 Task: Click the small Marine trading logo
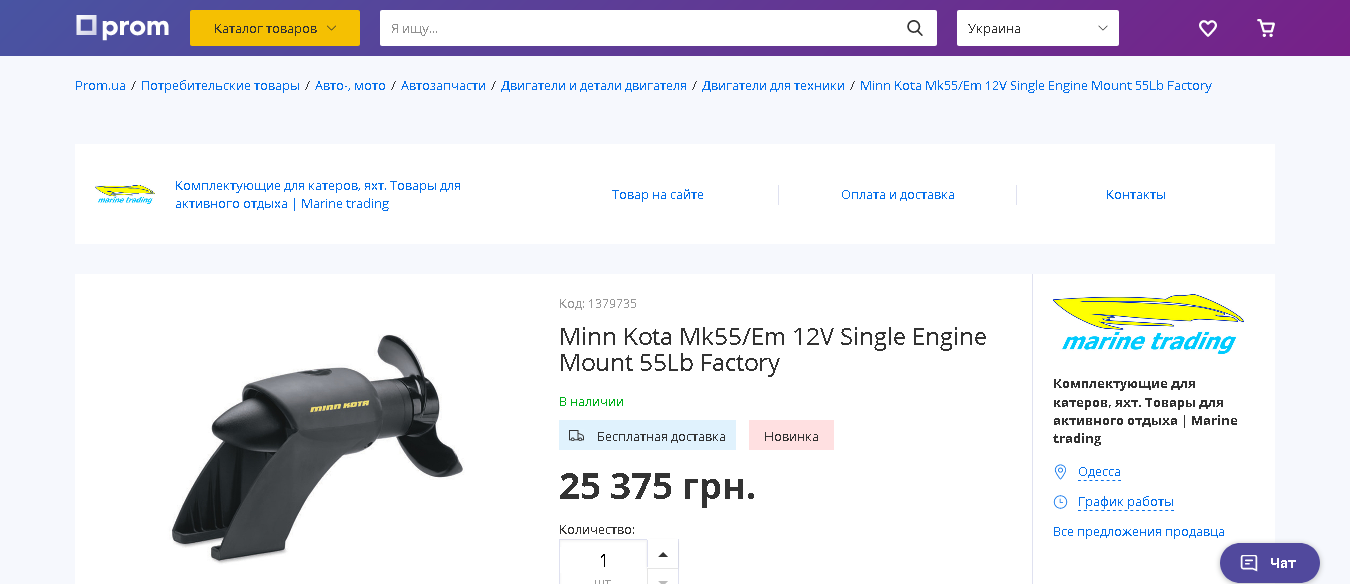click(125, 194)
